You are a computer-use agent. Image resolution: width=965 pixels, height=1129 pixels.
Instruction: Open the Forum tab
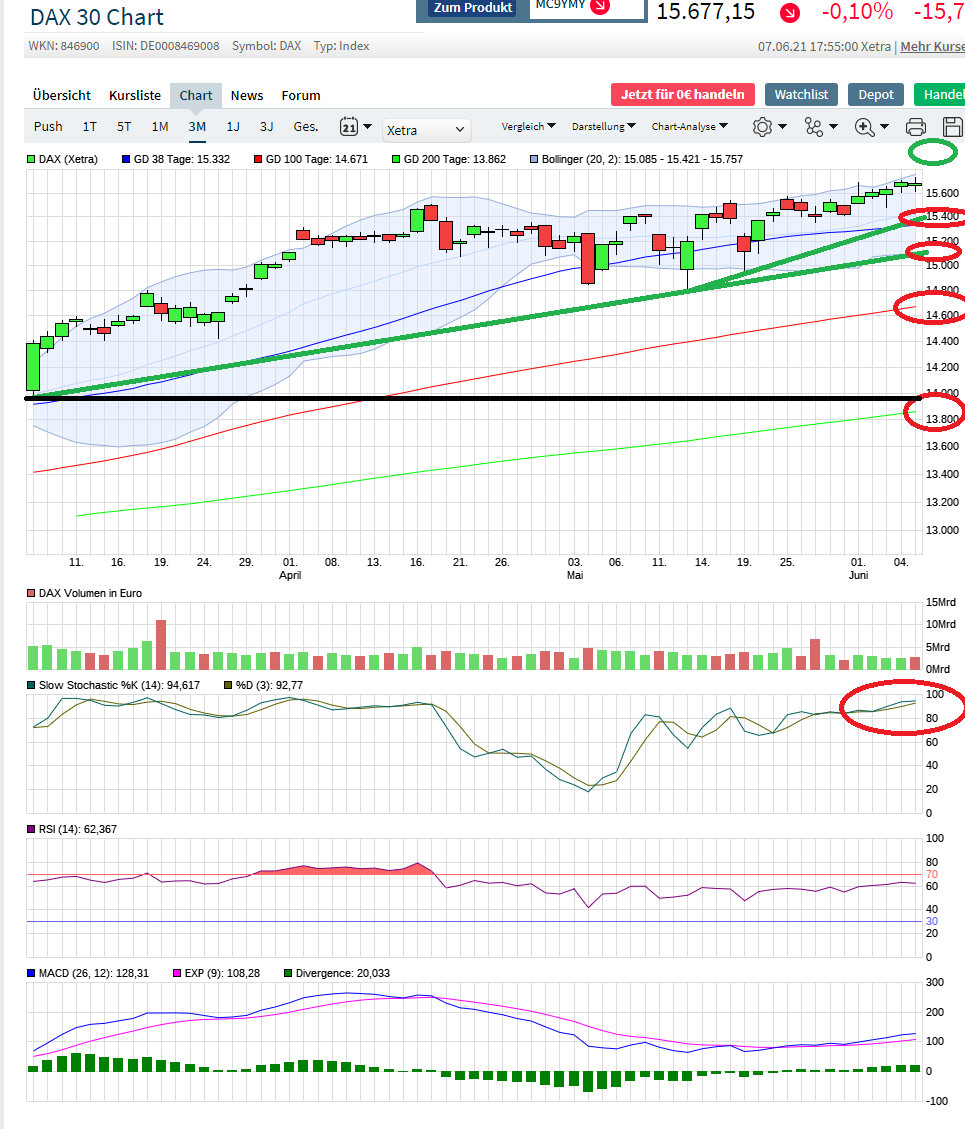tap(300, 95)
